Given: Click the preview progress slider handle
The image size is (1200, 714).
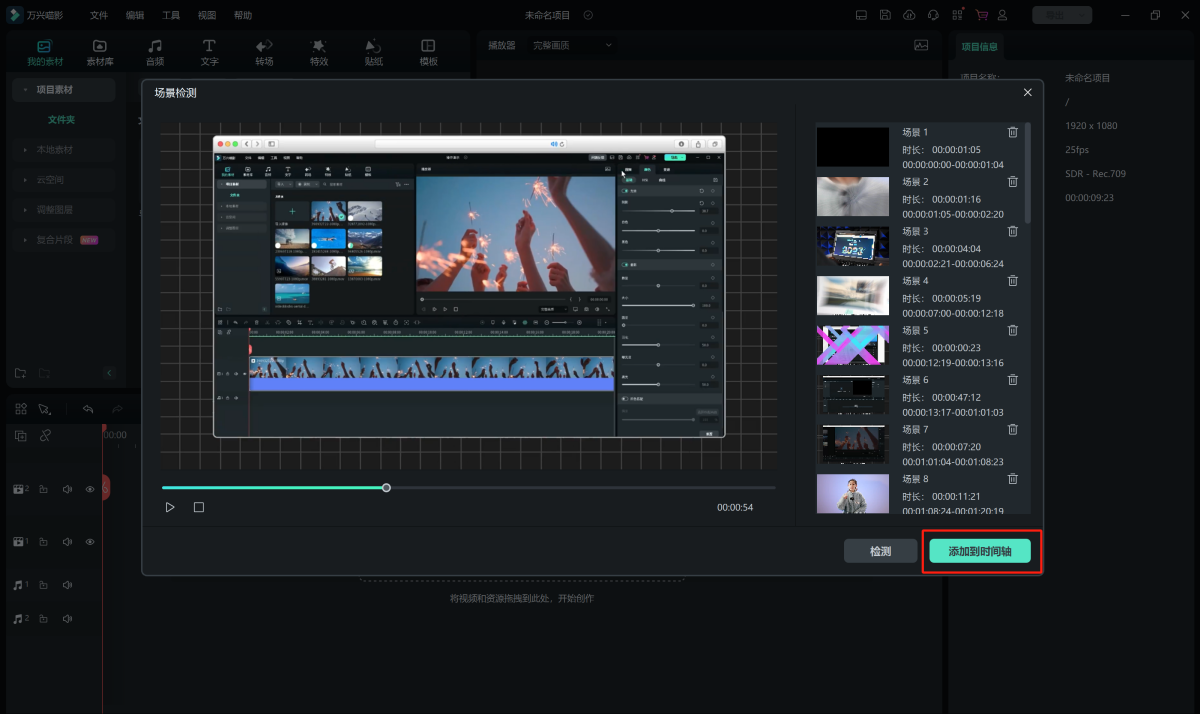Looking at the screenshot, I should click(386, 488).
